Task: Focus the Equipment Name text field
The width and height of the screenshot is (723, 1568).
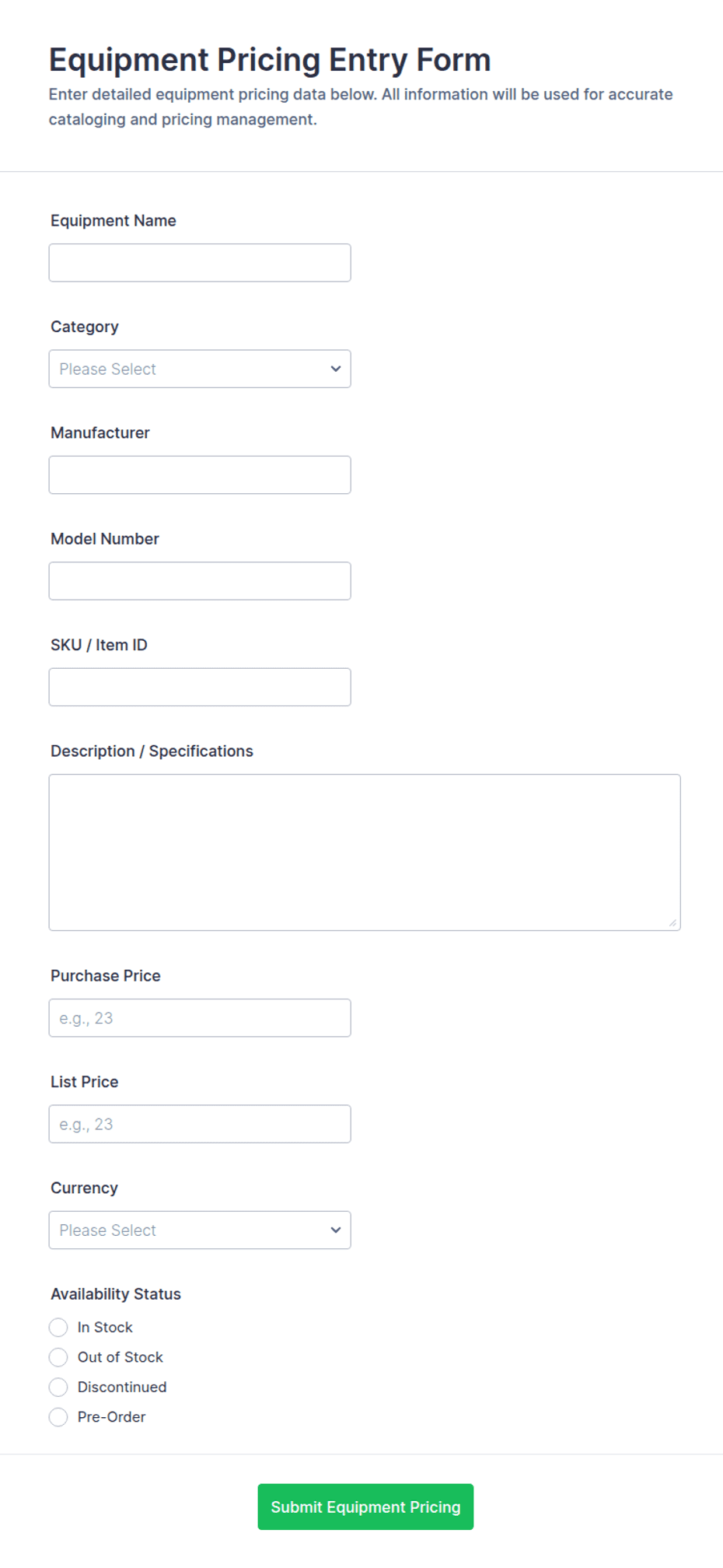Action: [200, 263]
